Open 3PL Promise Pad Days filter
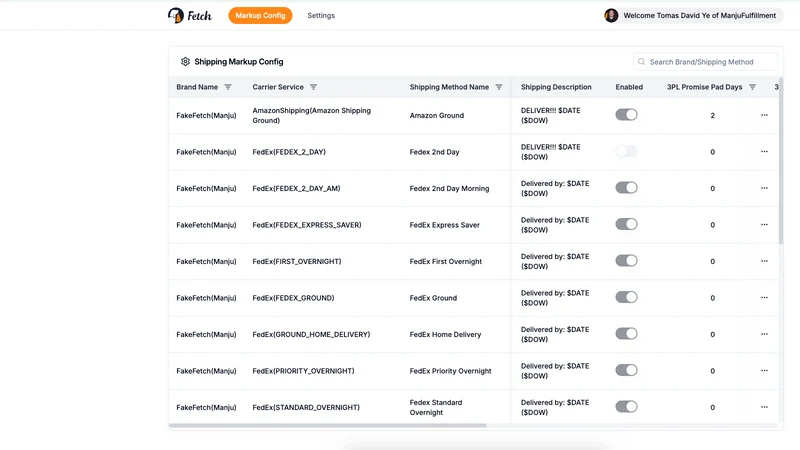The width and height of the screenshot is (800, 450). (x=753, y=87)
